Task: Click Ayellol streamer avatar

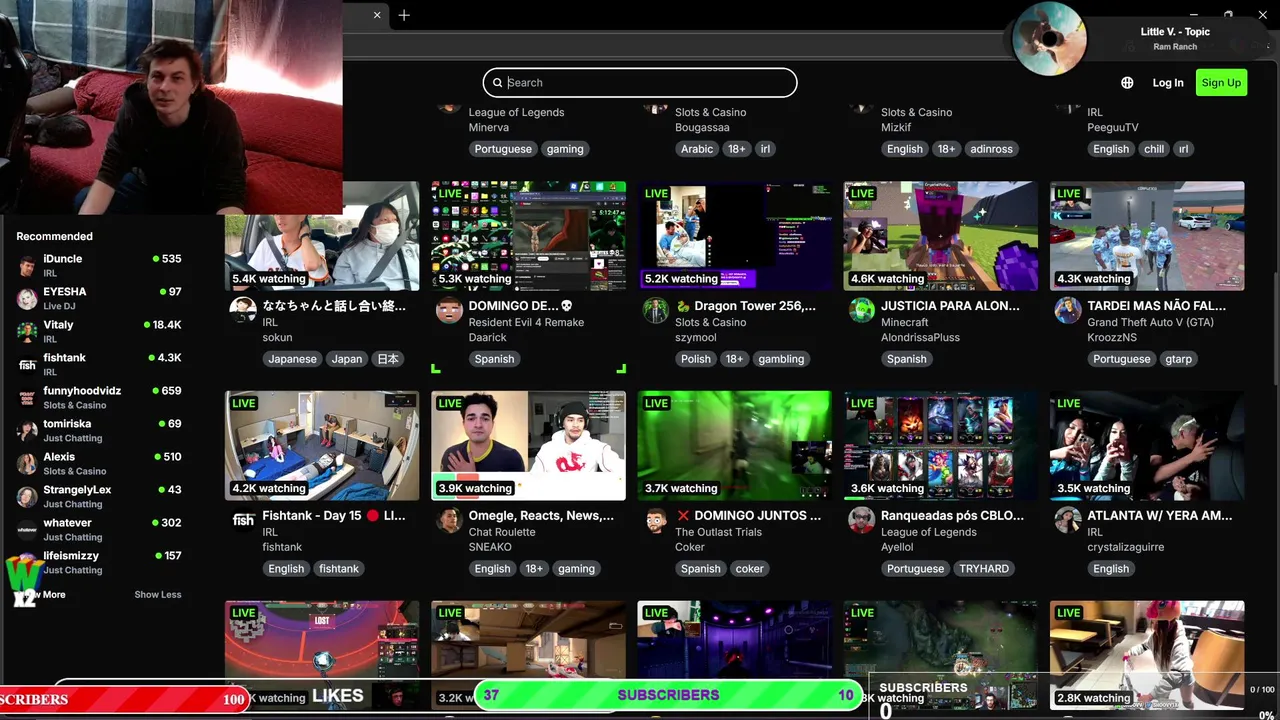Action: click(x=861, y=520)
